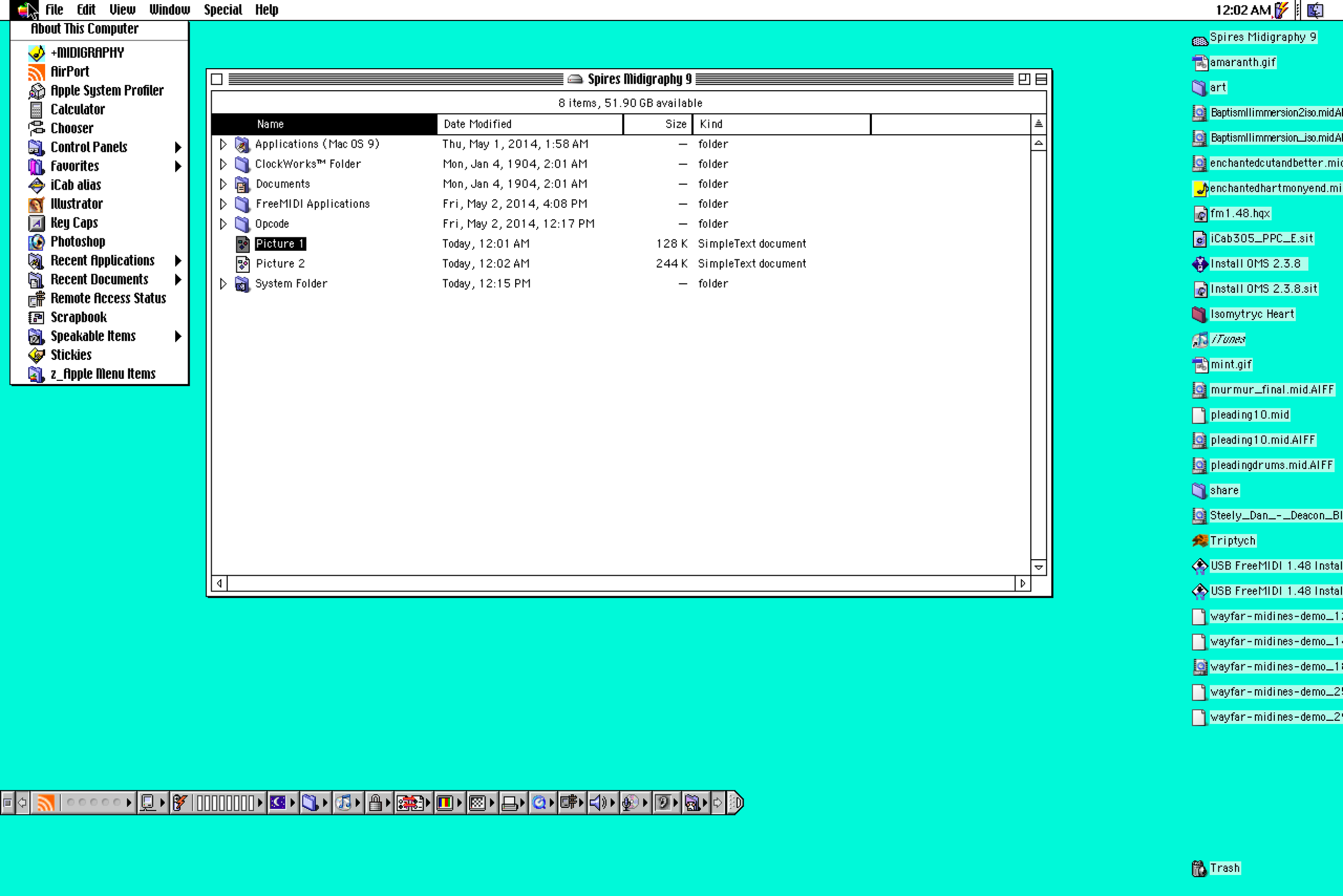Open the Special menu
This screenshot has width=1343, height=896.
(223, 10)
